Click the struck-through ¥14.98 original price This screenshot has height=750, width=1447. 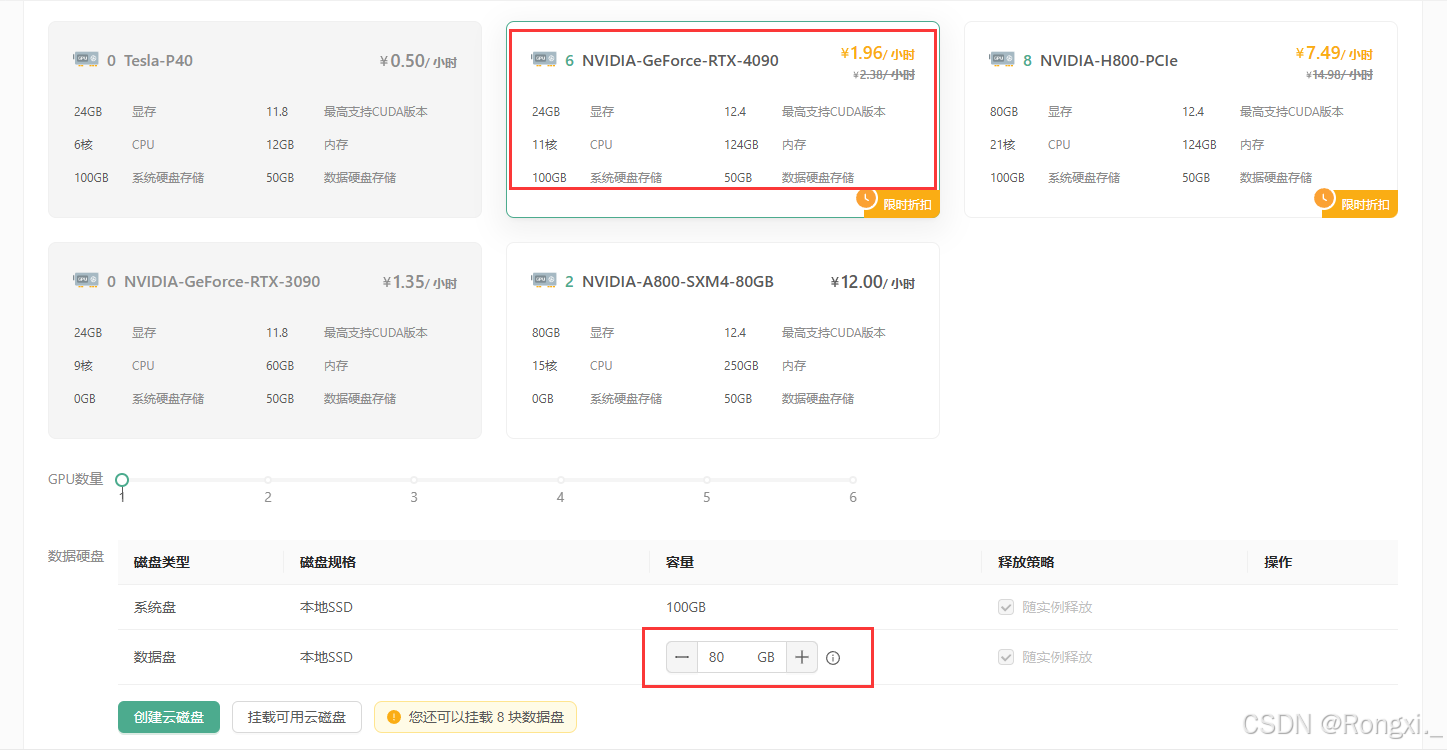tap(1339, 74)
